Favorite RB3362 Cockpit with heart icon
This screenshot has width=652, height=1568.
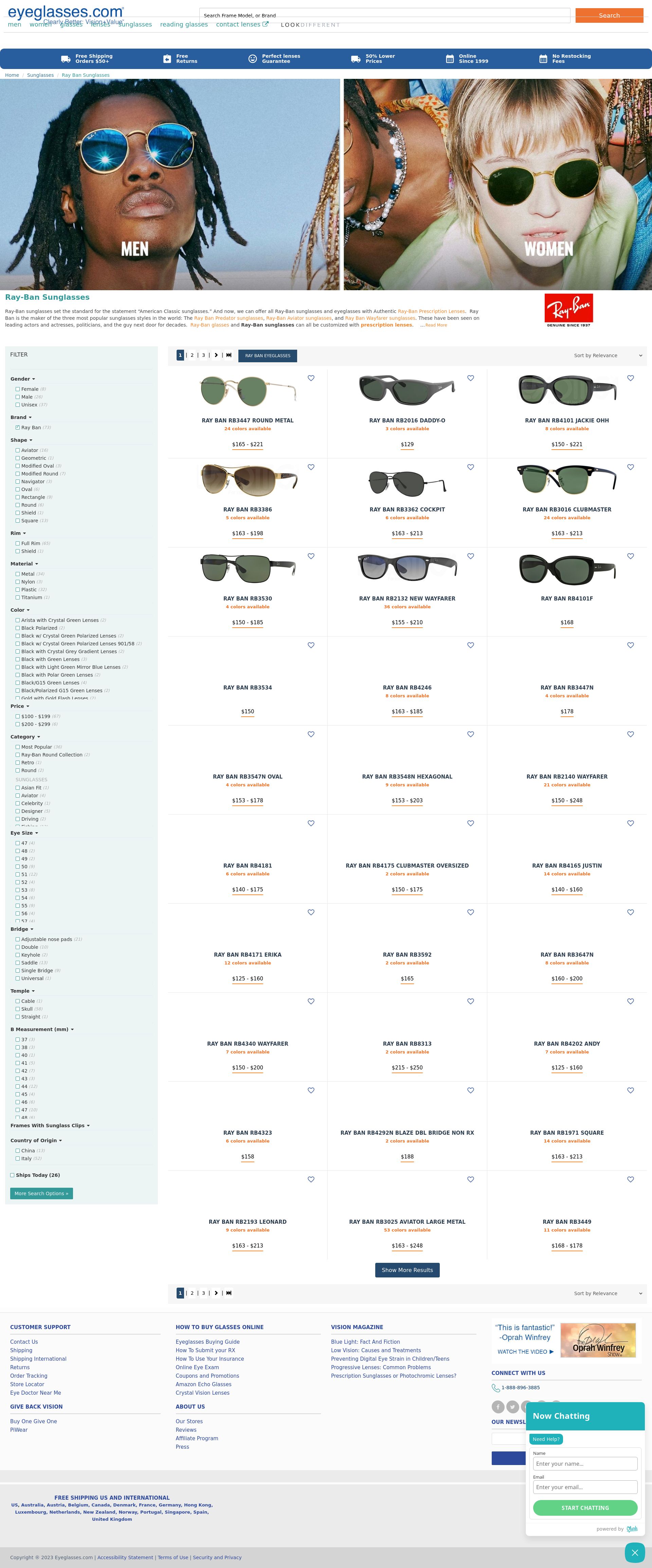pos(470,467)
